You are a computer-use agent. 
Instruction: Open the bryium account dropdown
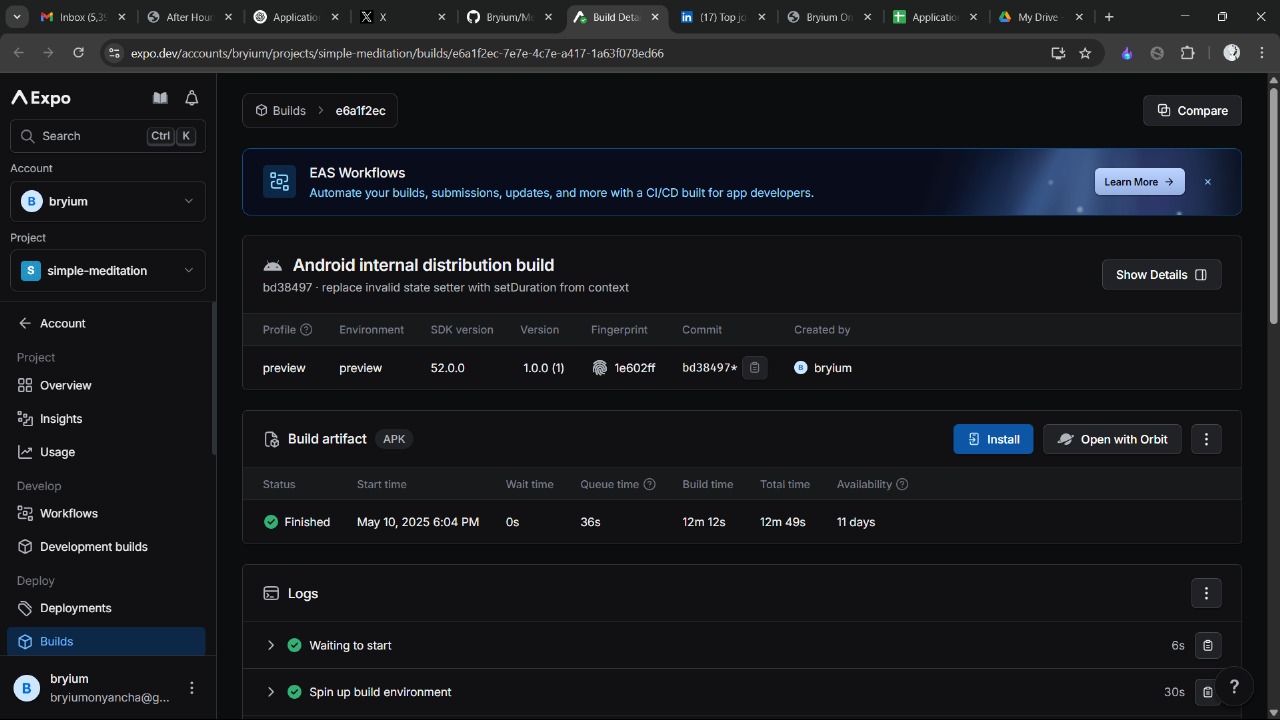click(x=108, y=201)
